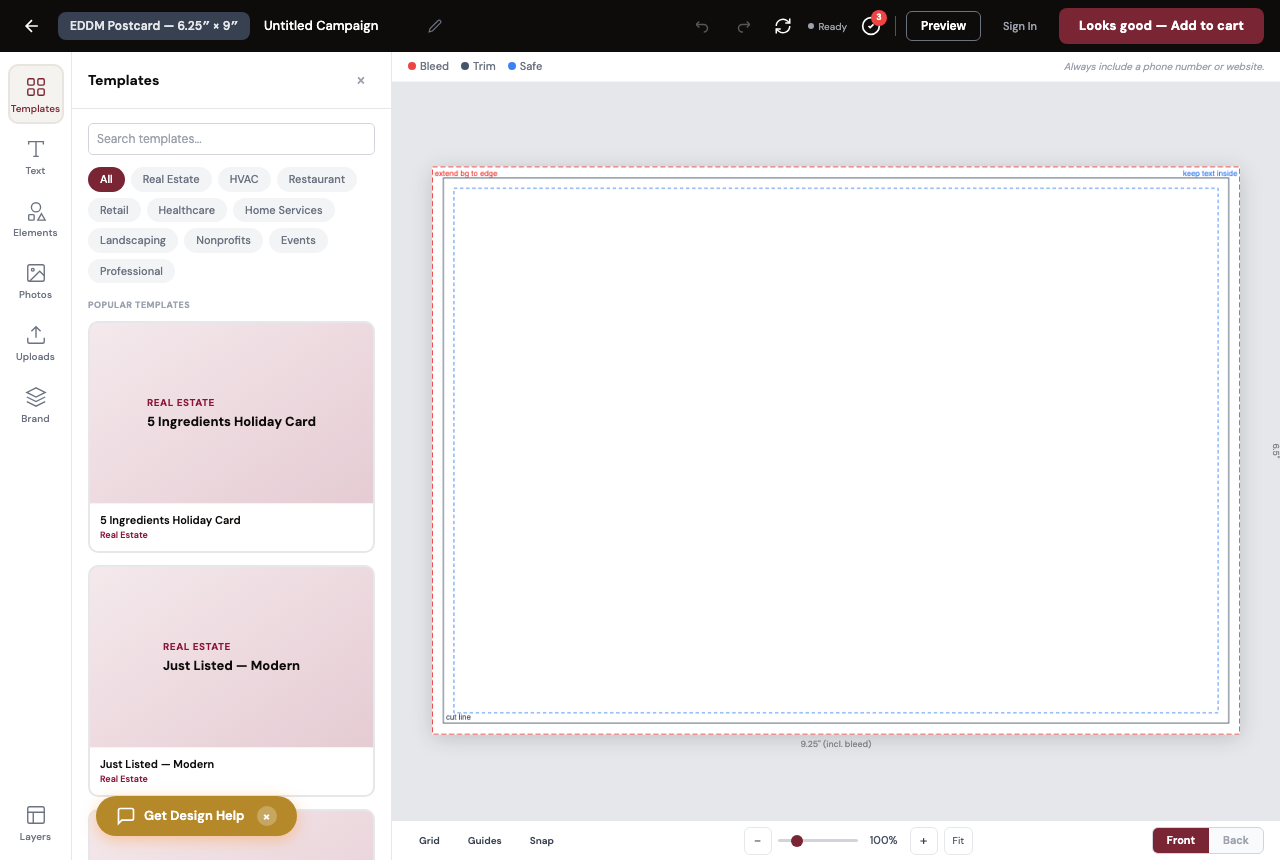Filter templates by Real Estate
1280x860 pixels.
coord(171,179)
